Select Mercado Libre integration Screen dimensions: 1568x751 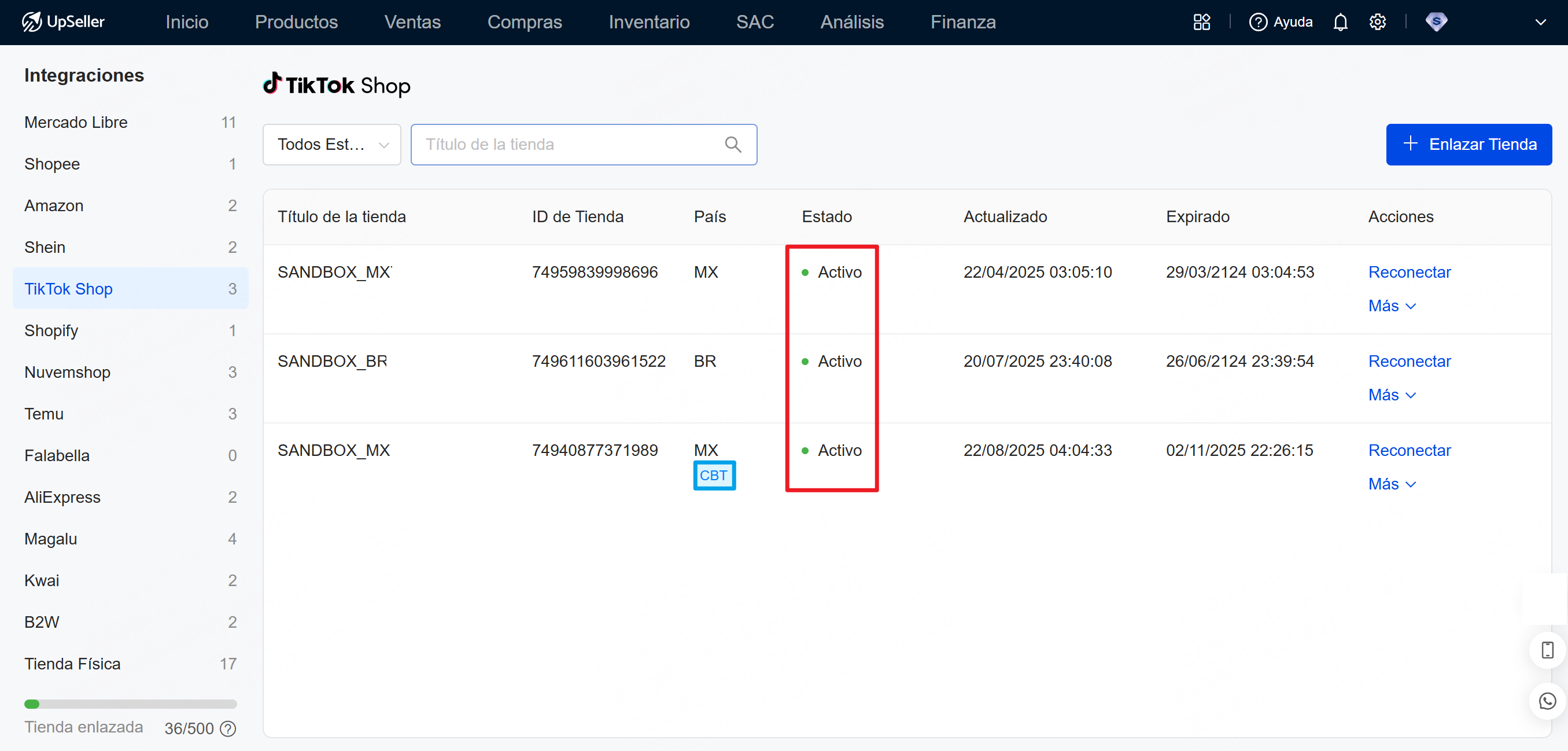130,123
